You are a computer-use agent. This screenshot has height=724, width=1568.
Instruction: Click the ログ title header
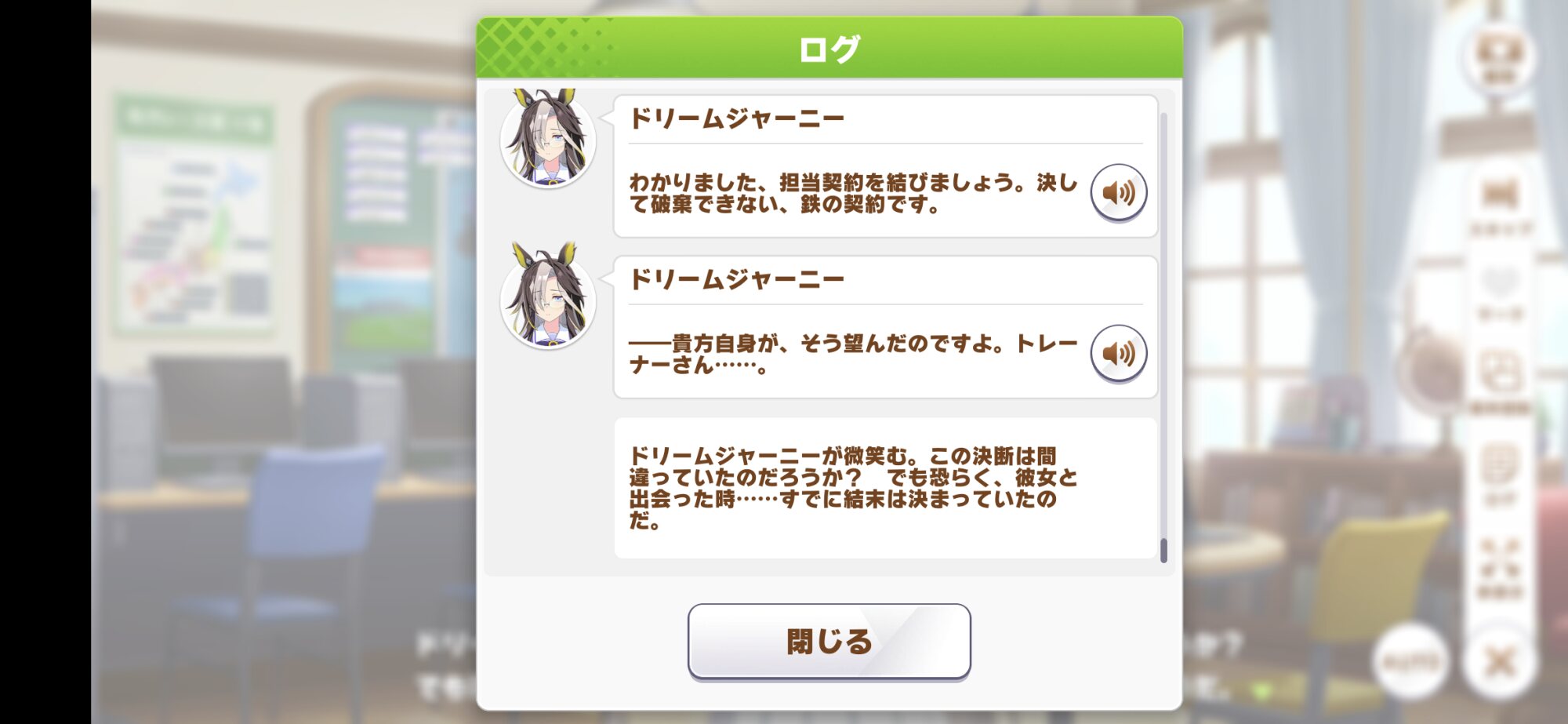(x=829, y=49)
